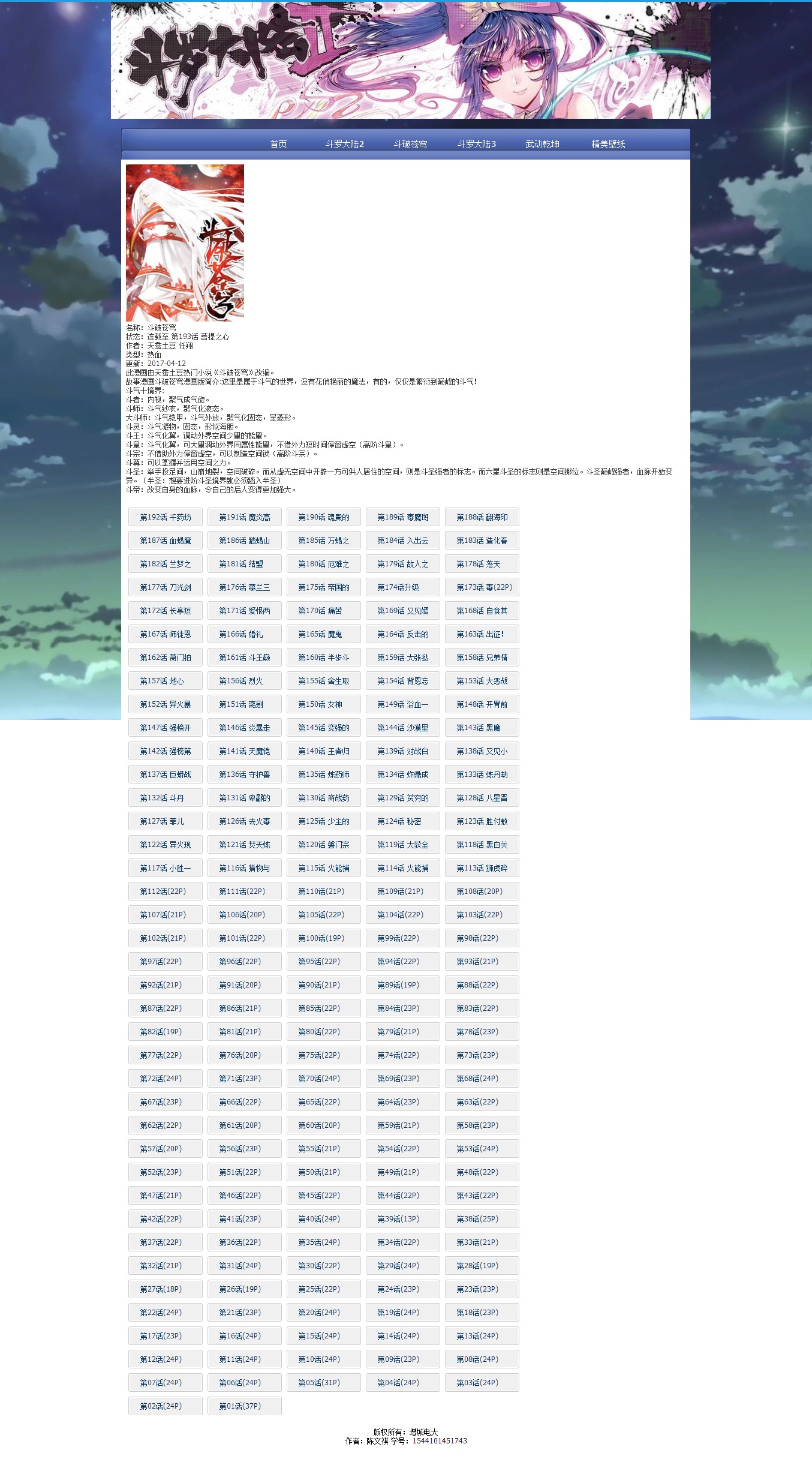Screen dimensions: 812x1468
Task: Open chapter 第166话 婚礼
Action: pyautogui.click(x=245, y=634)
